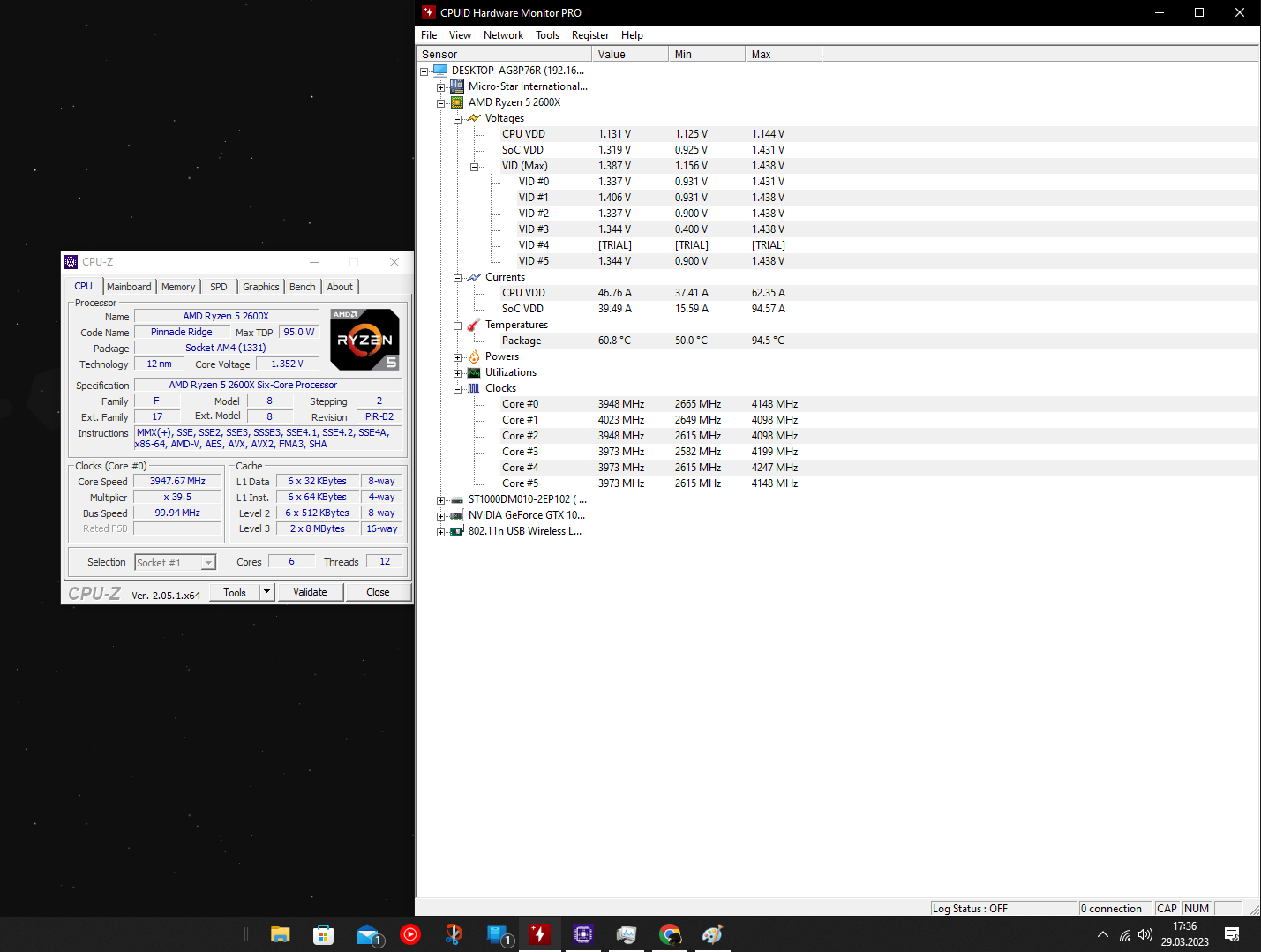Screen dimensions: 1261x952
Task: Click the Close button in CPU-Z
Action: [x=378, y=592]
